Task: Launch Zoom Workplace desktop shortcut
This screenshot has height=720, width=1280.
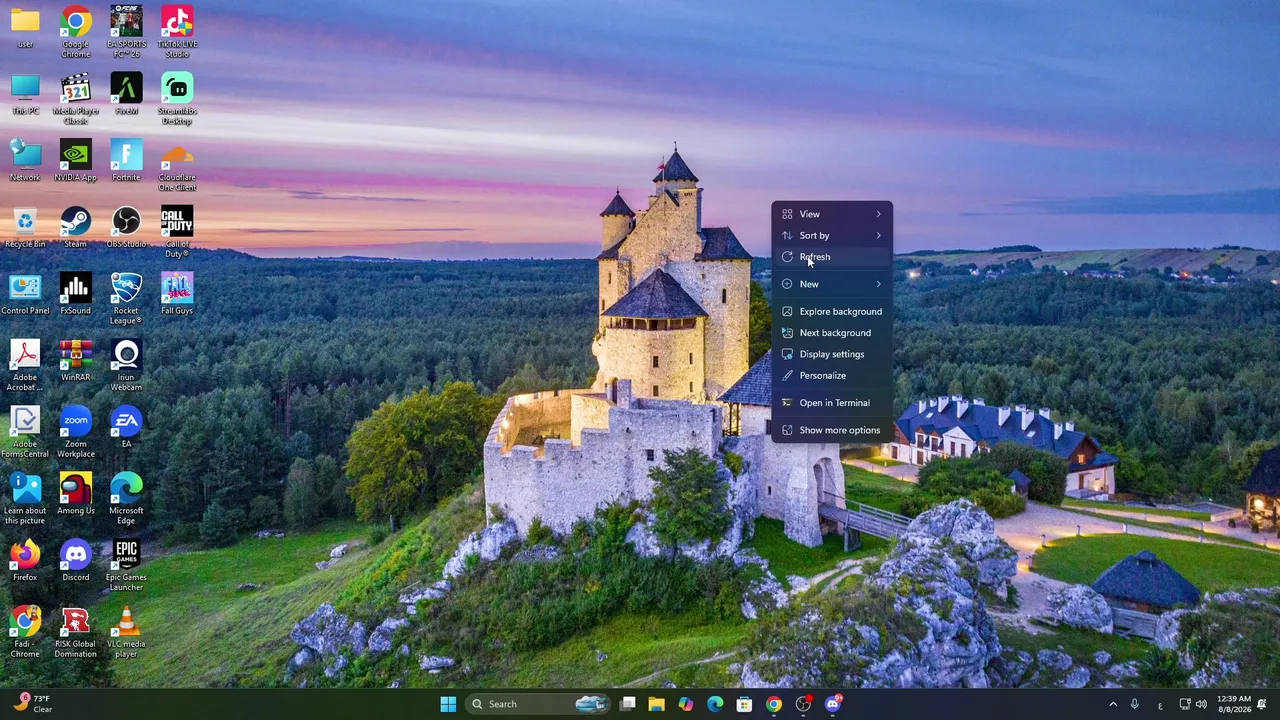Action: click(75, 432)
